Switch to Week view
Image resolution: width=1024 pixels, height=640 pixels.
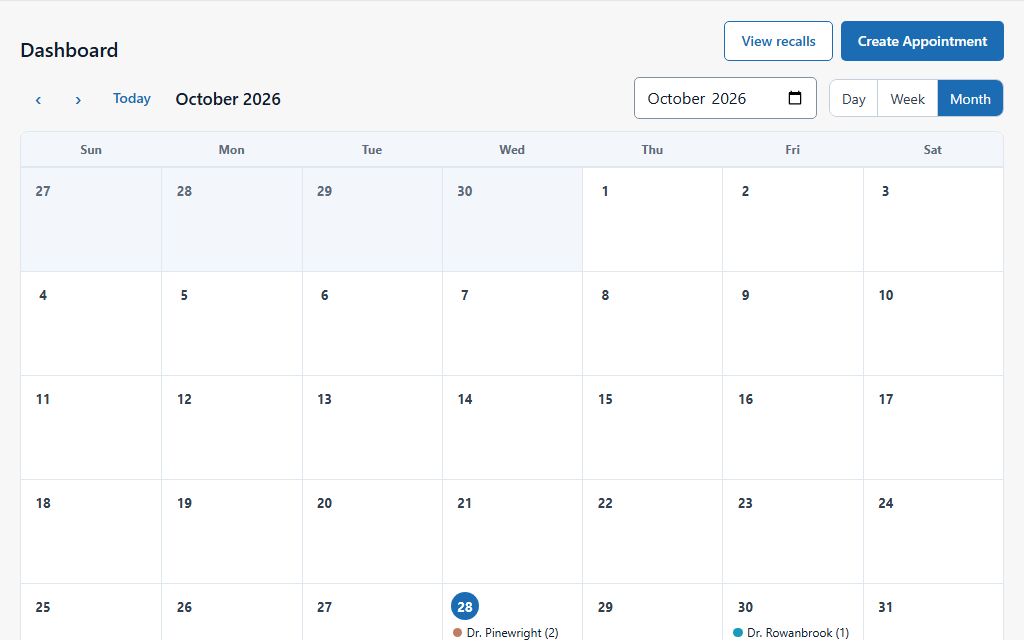908,99
